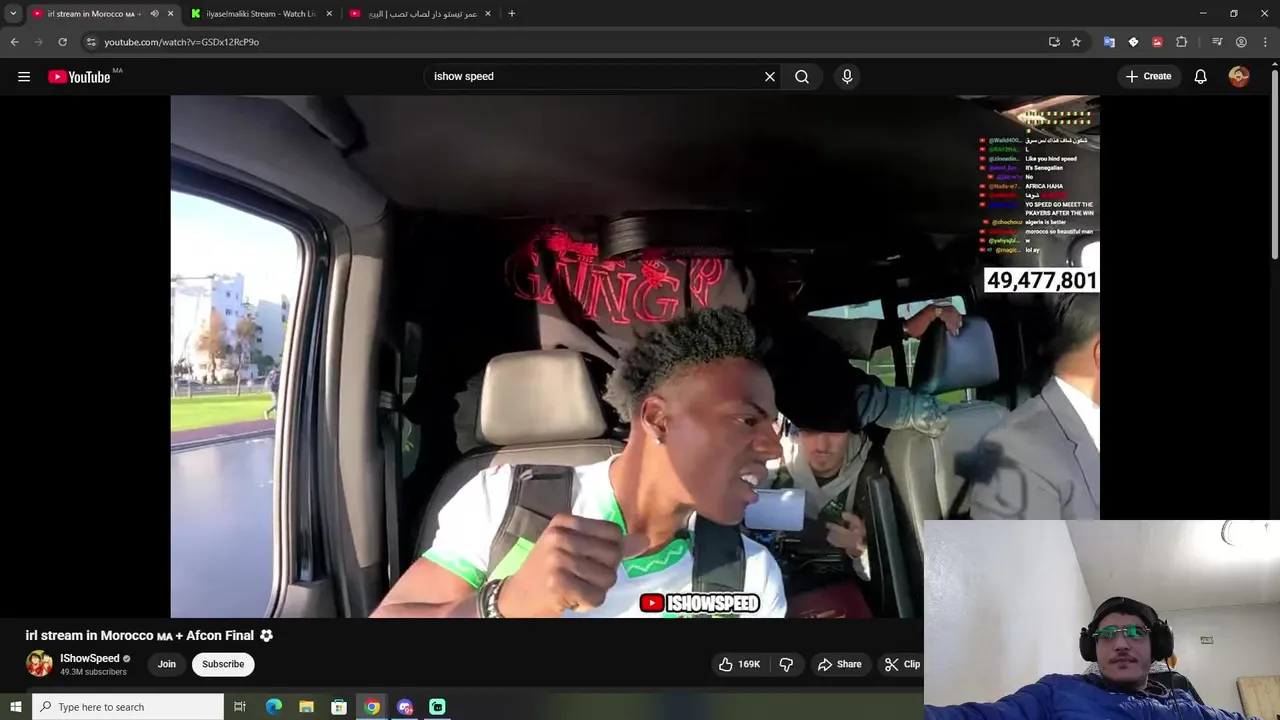Close the Arabic-titled YouTube tab
The image size is (1280, 720).
point(488,14)
